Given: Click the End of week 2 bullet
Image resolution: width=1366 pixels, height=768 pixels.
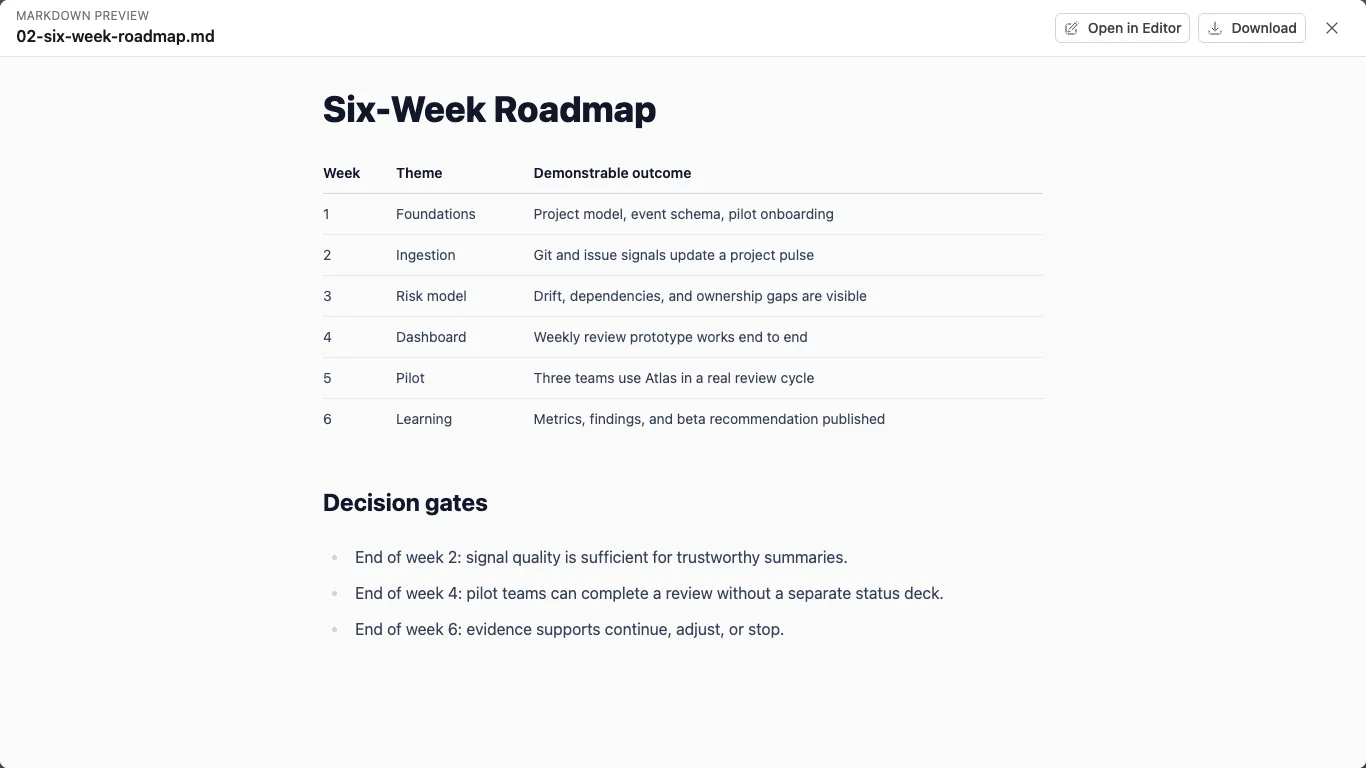Looking at the screenshot, I should click(601, 557).
